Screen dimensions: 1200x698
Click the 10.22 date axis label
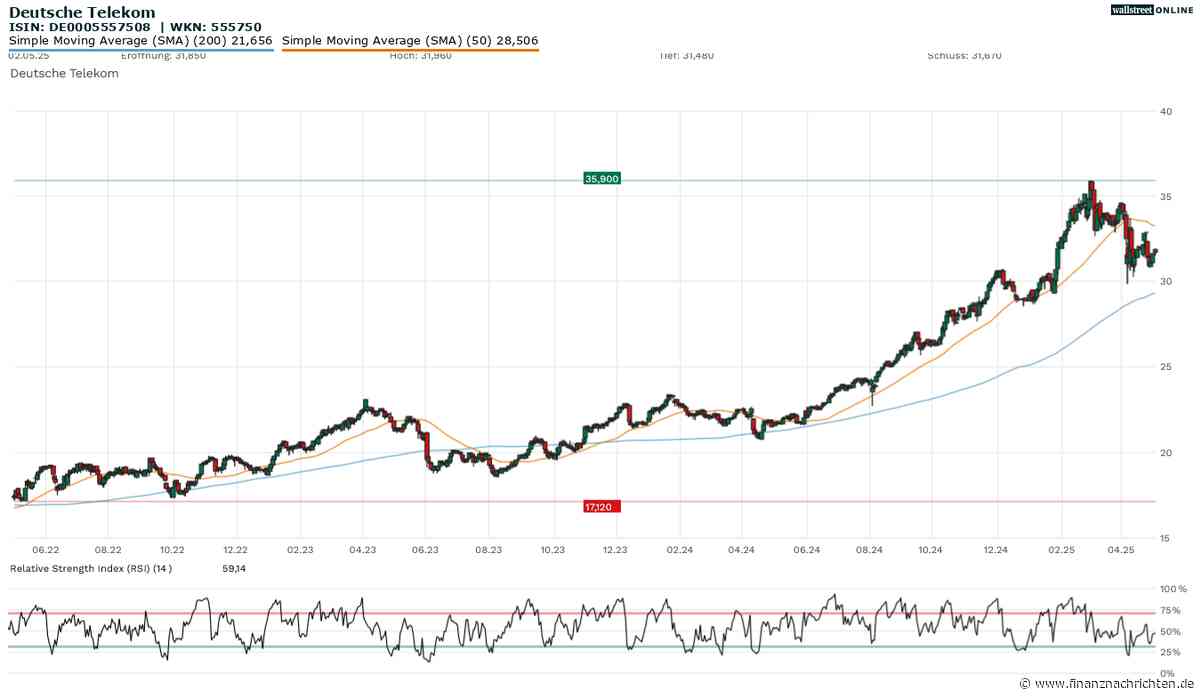[173, 549]
